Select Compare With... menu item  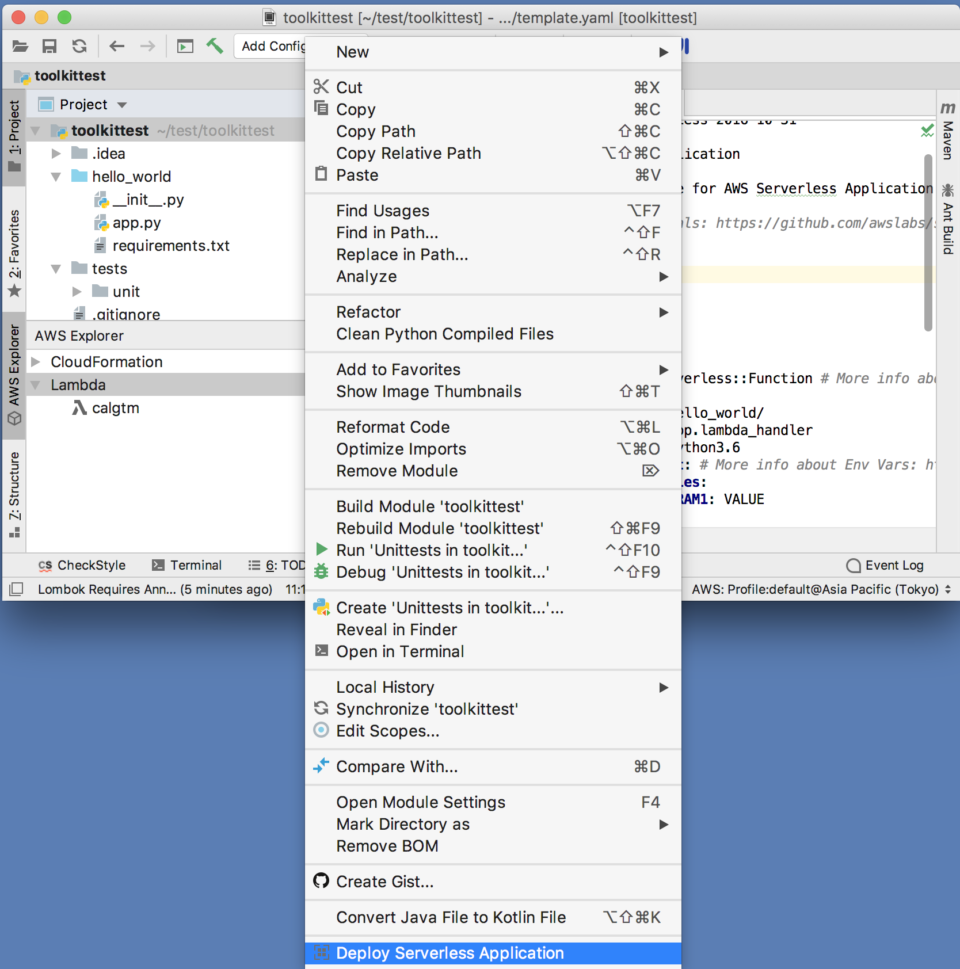pos(493,767)
